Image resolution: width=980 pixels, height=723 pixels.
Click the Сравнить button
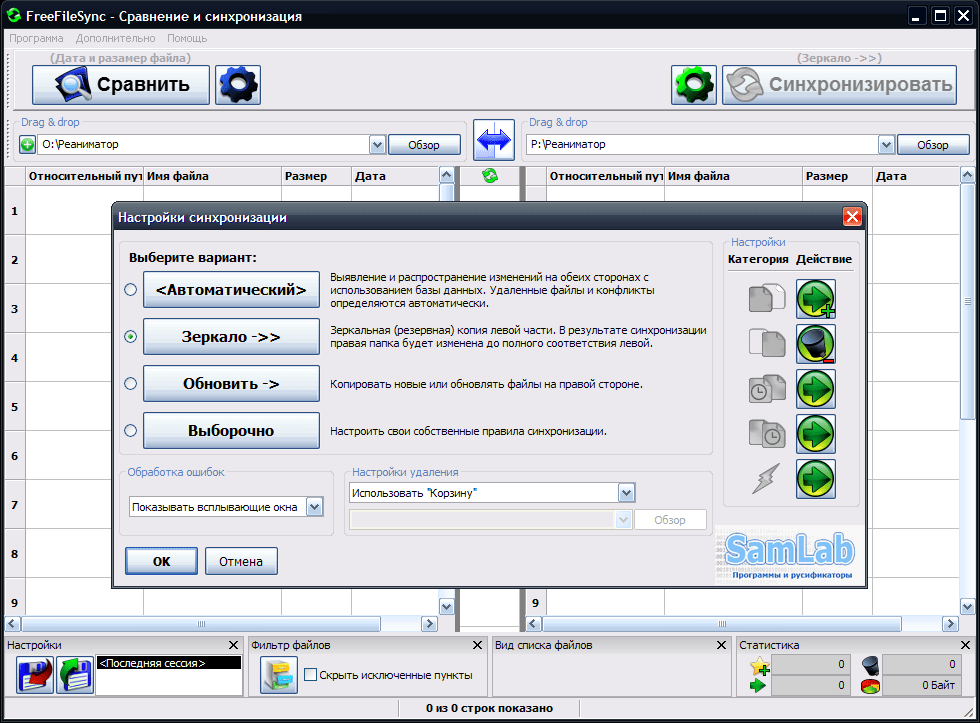121,85
